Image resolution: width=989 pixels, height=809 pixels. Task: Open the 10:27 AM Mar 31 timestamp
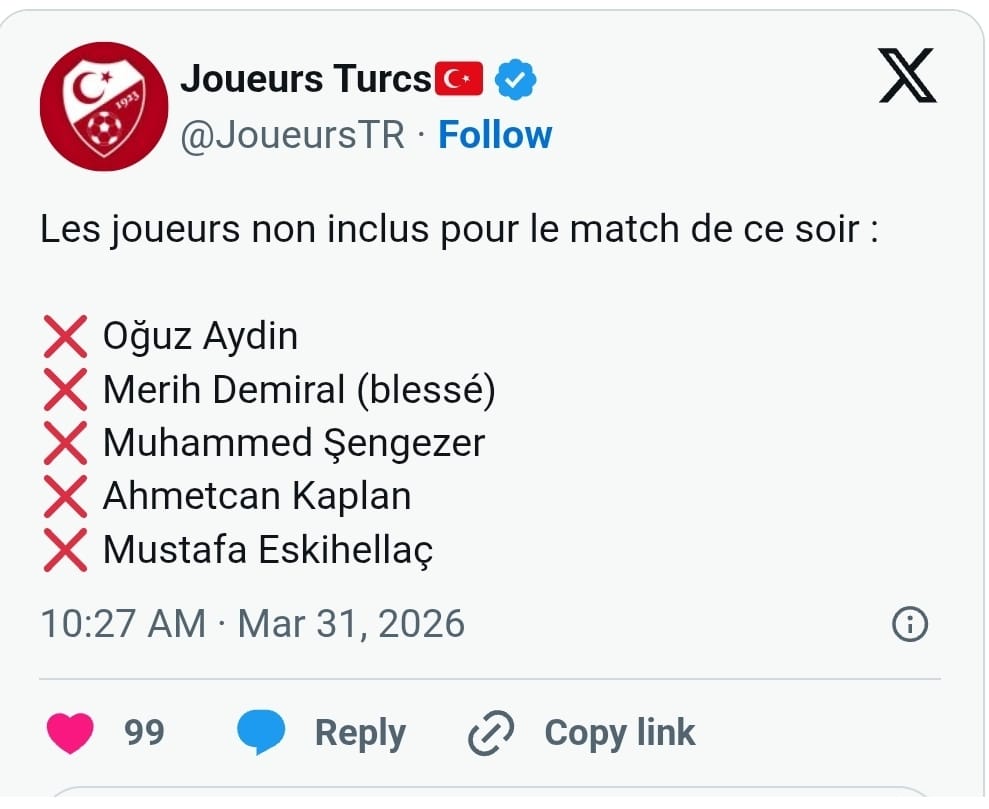(253, 624)
